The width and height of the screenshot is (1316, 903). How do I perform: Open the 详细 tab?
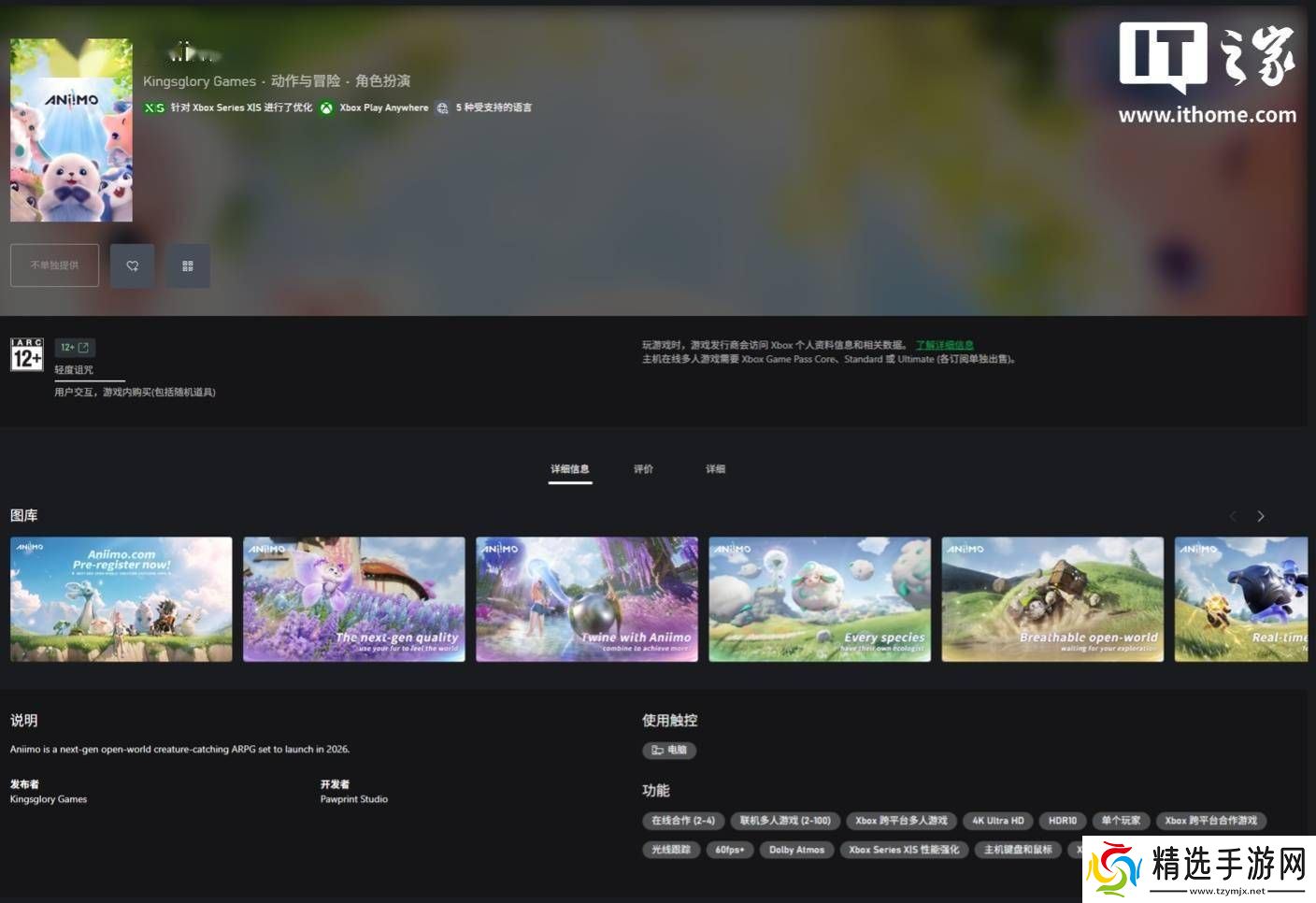(x=715, y=469)
